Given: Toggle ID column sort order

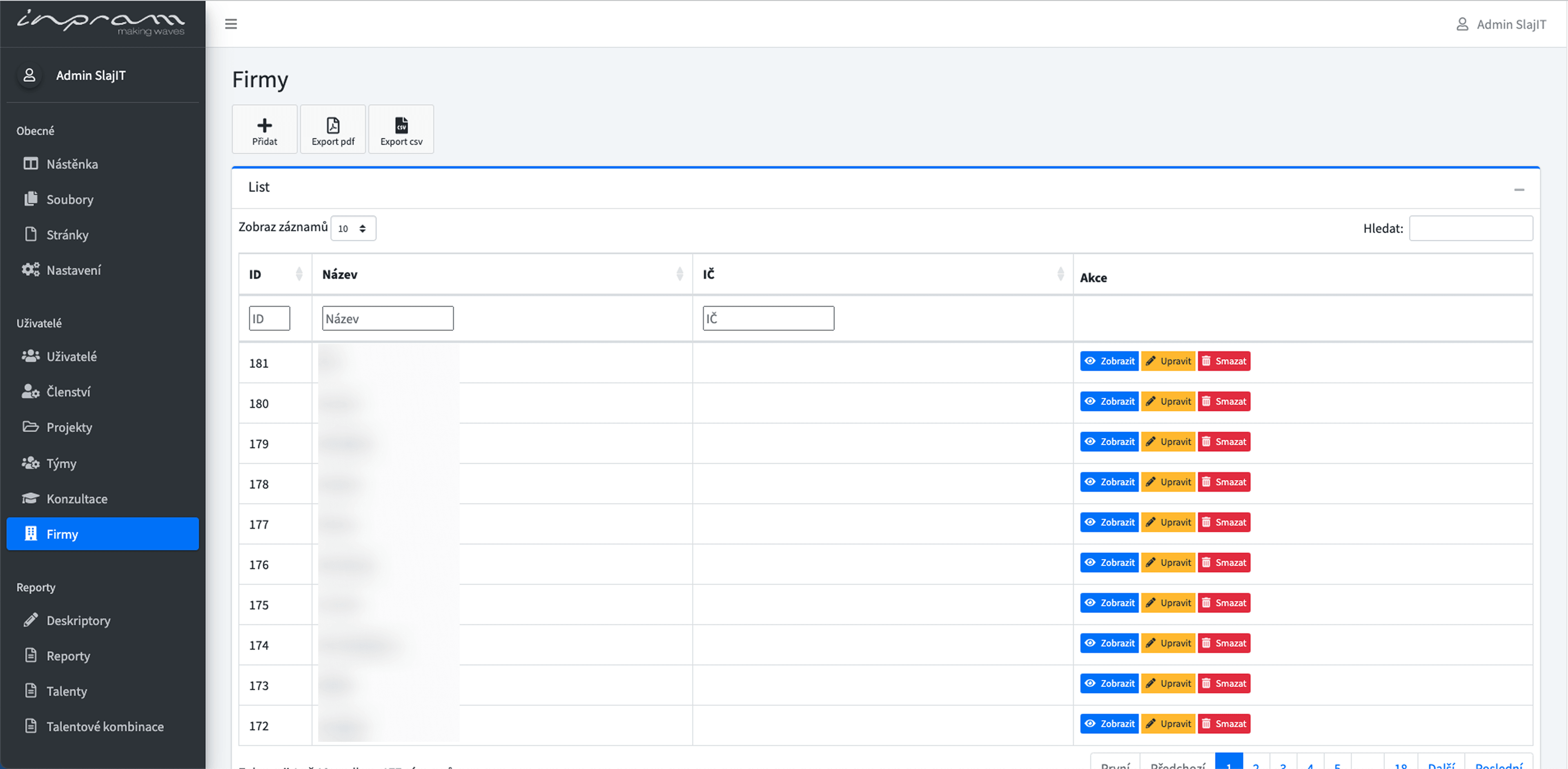Looking at the screenshot, I should pyautogui.click(x=276, y=274).
